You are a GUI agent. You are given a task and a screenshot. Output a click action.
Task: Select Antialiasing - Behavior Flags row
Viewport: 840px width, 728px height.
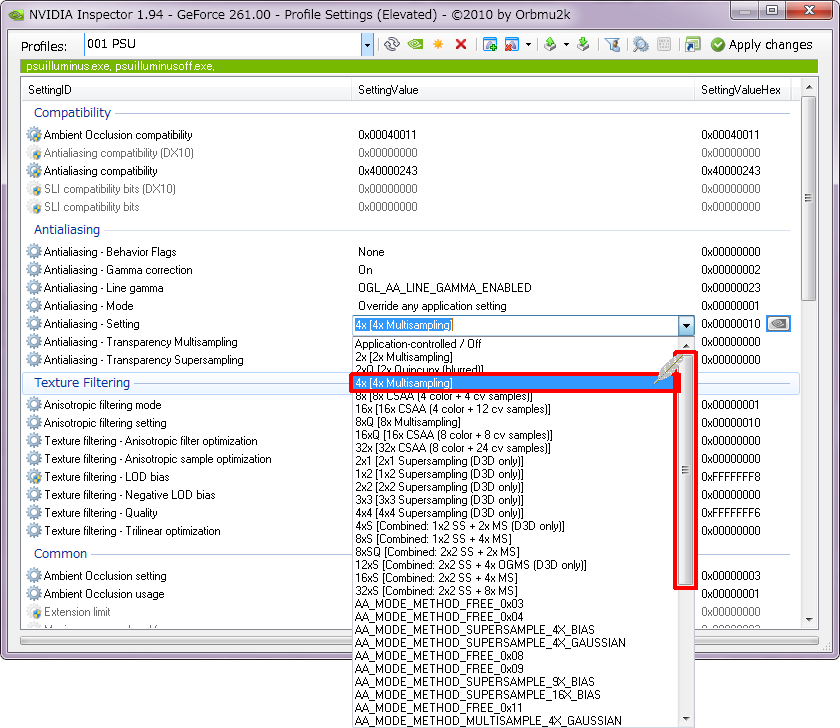[x=407, y=252]
